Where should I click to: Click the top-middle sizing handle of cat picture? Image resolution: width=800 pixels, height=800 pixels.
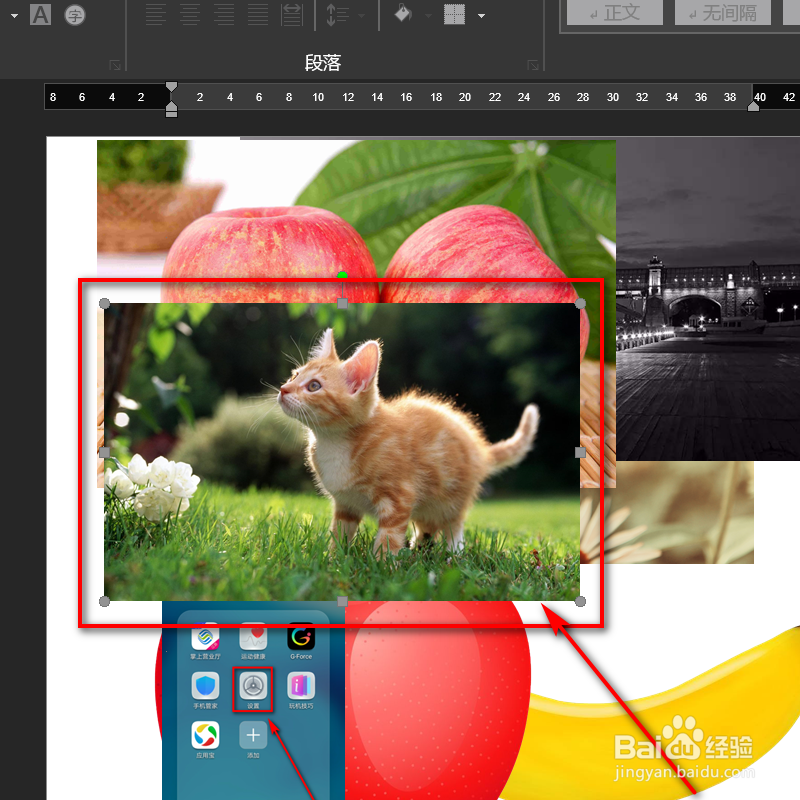pyautogui.click(x=342, y=304)
